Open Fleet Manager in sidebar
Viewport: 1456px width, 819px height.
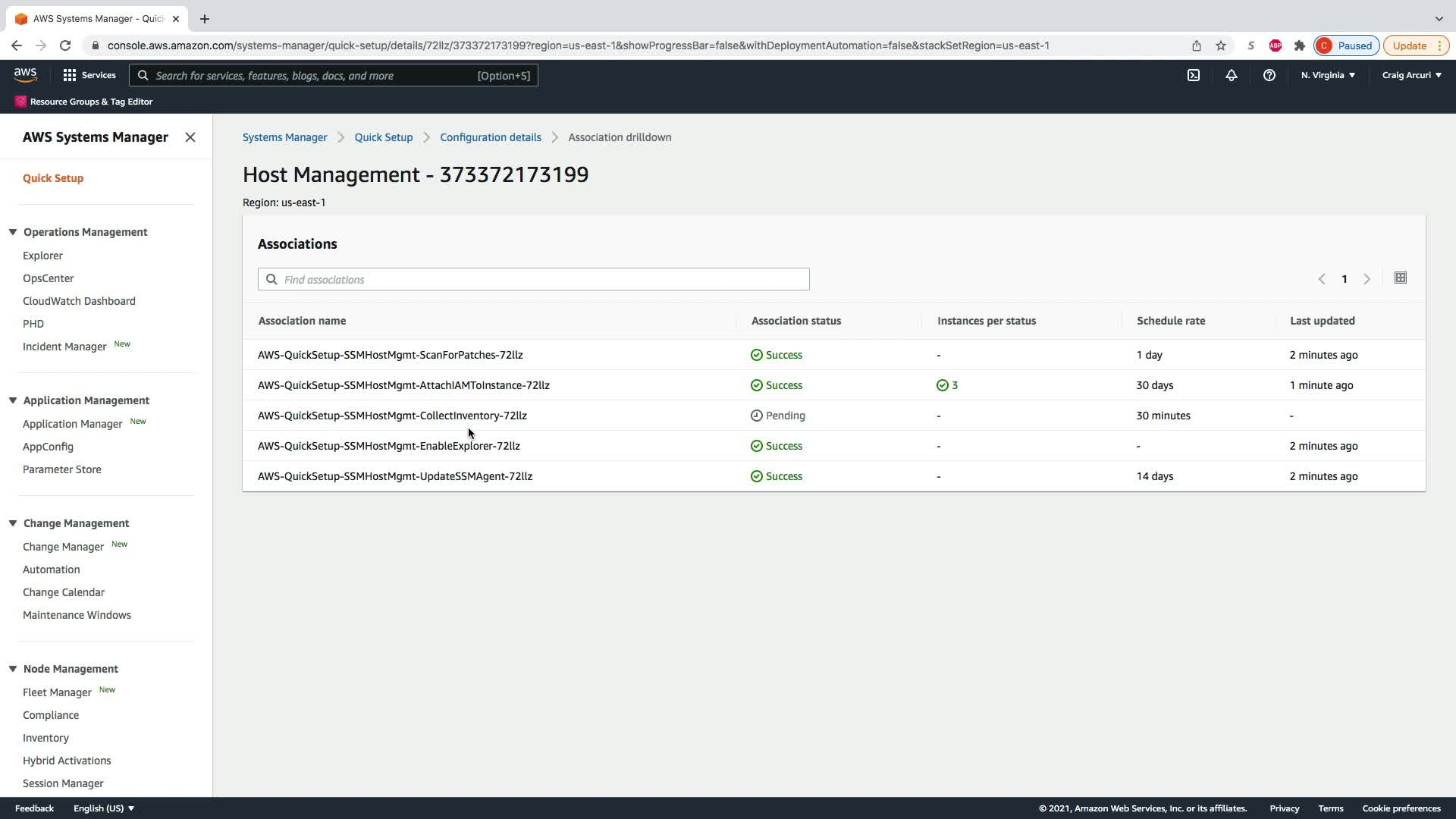57,692
